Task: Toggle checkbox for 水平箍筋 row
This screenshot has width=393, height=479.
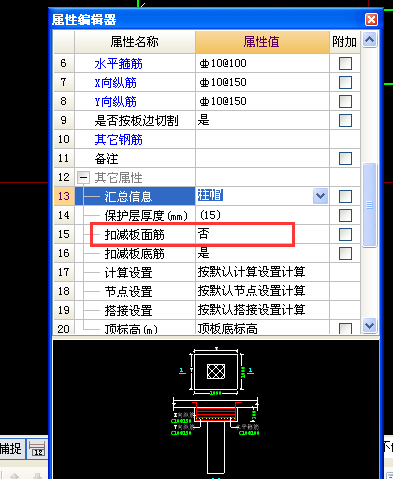Action: (x=345, y=63)
